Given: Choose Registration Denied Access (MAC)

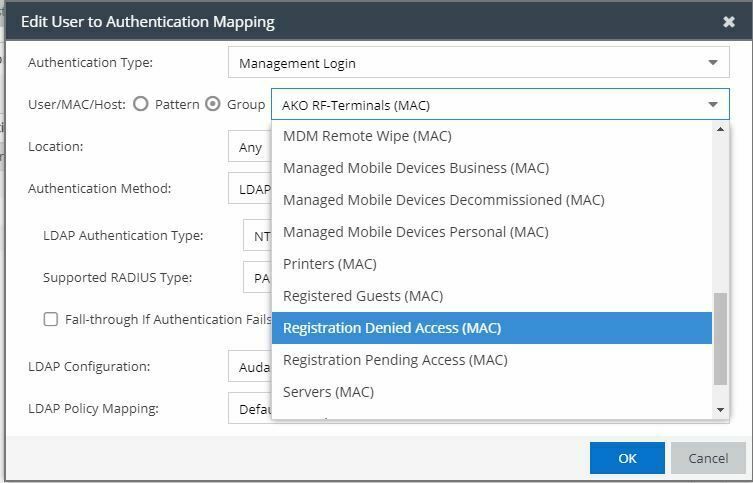Looking at the screenshot, I should pos(391,328).
